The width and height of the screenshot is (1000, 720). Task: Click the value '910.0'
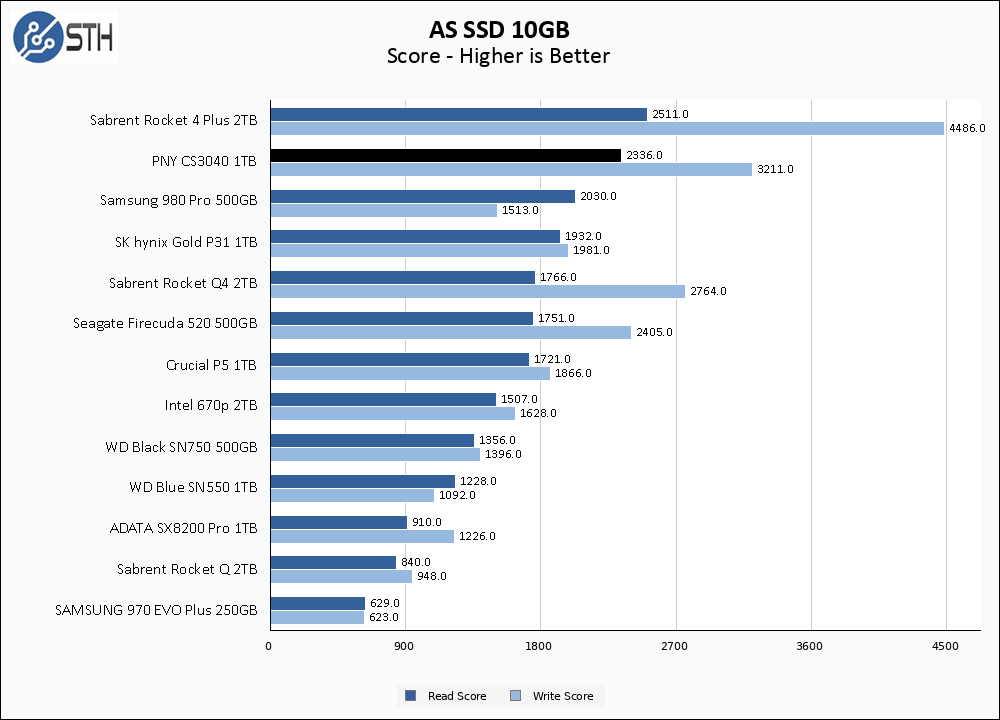pos(427,522)
